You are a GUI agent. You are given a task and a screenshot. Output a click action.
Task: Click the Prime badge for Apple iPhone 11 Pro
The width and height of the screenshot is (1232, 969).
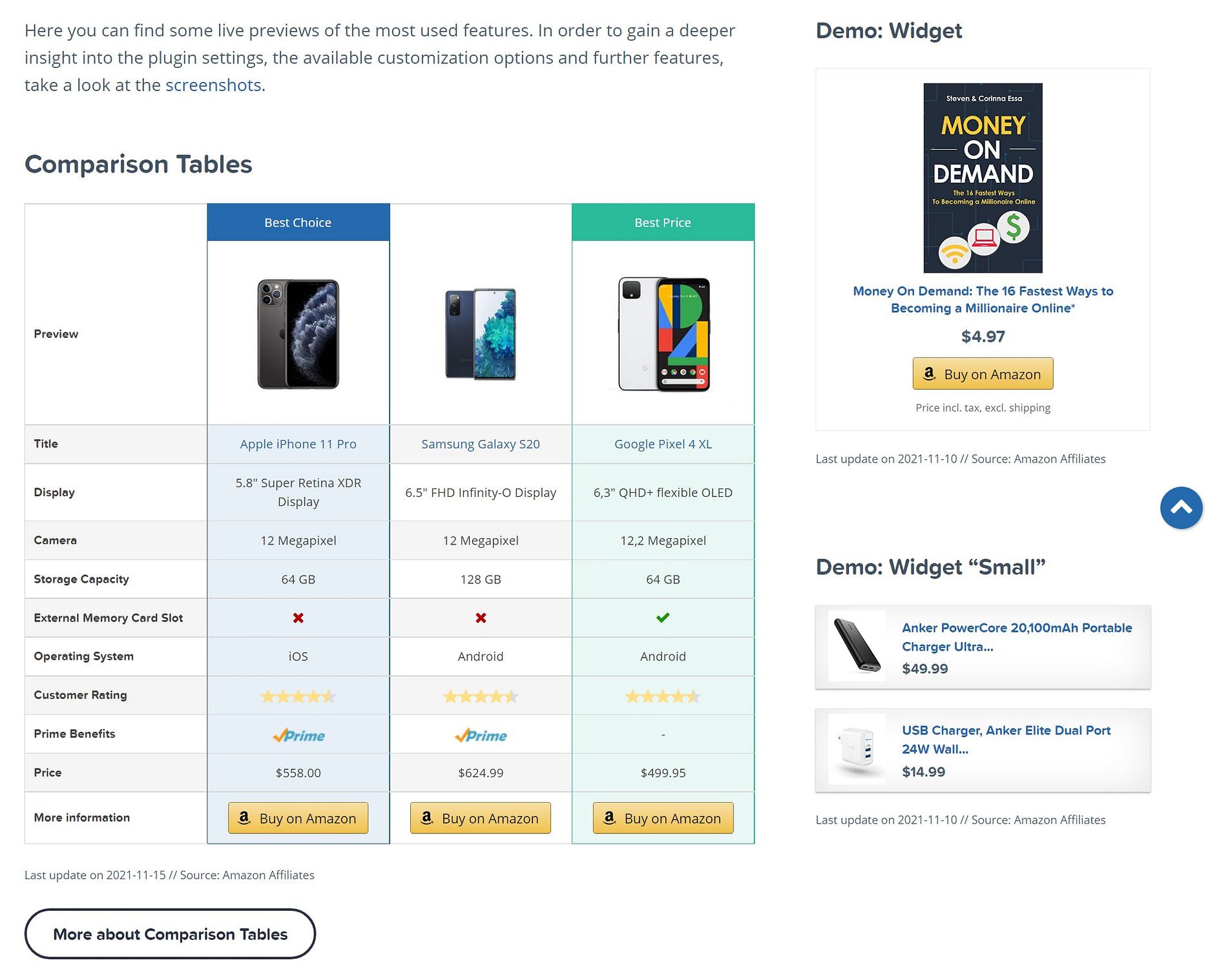[x=298, y=735]
